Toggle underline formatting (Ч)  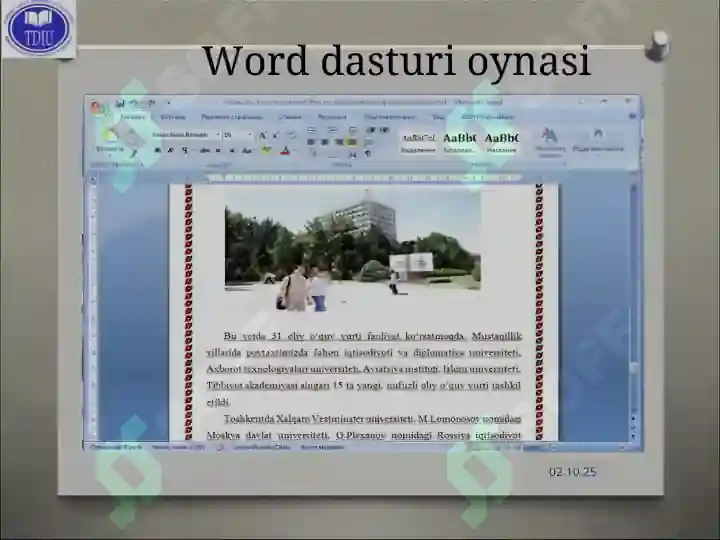[x=185, y=150]
